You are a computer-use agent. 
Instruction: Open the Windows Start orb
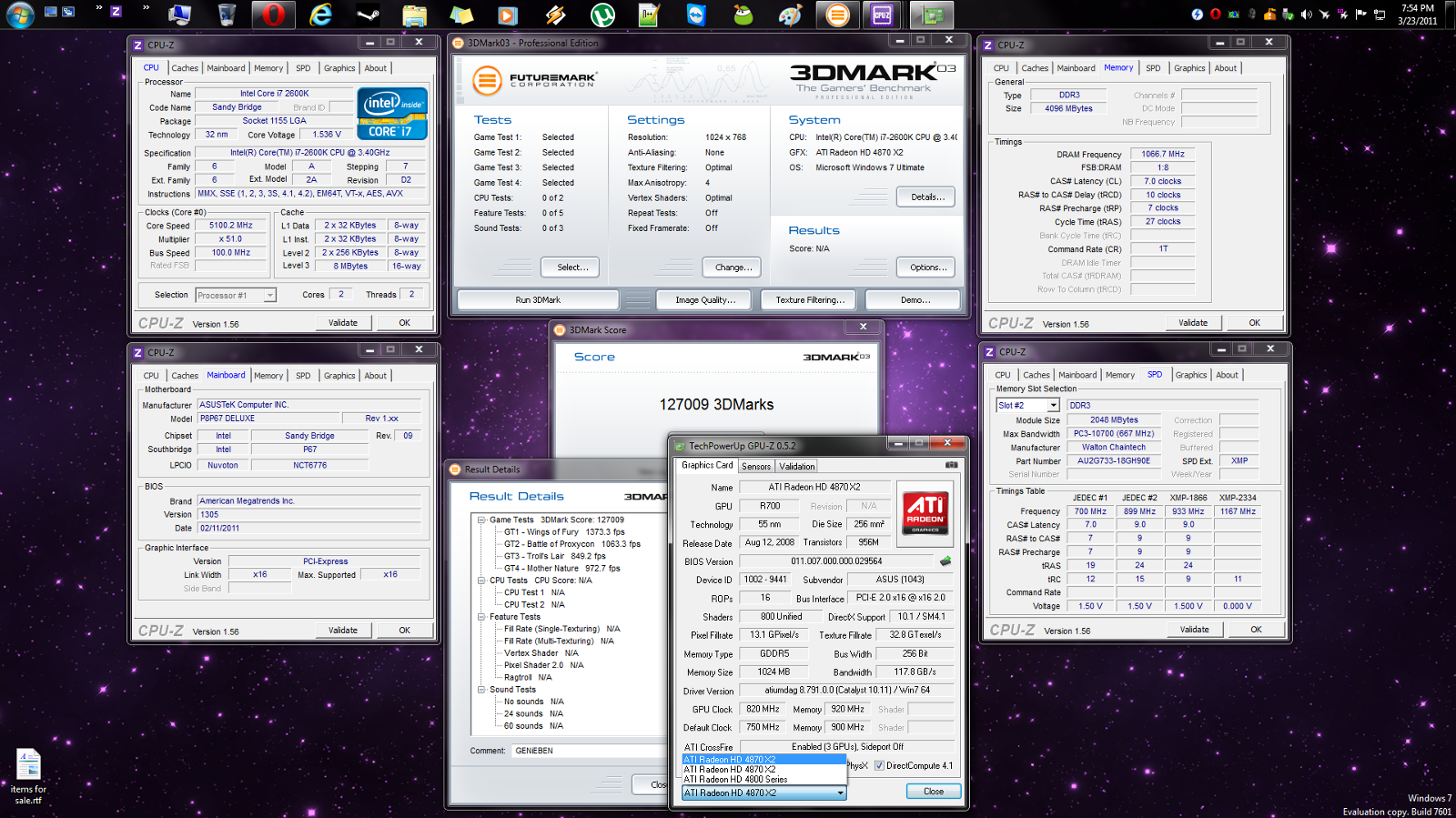click(20, 15)
